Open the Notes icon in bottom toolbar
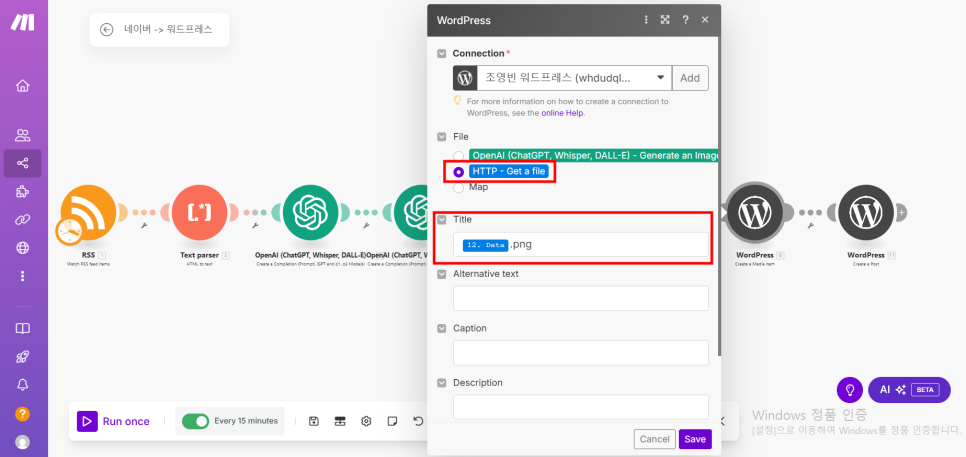Screen dimensions: 966x457 pyautogui.click(x=392, y=421)
